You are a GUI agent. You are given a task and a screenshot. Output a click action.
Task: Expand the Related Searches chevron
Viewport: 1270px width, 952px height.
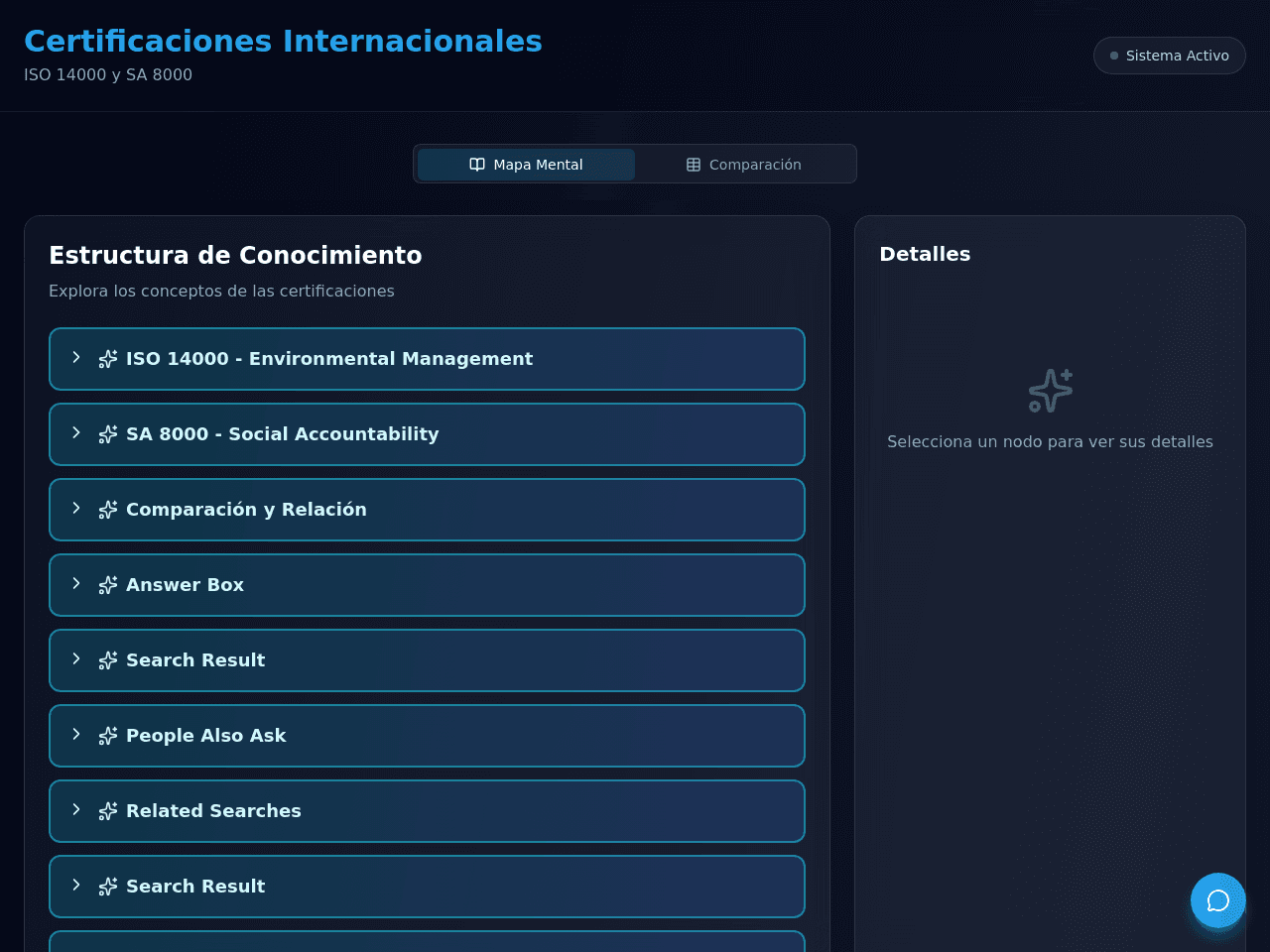coord(76,810)
